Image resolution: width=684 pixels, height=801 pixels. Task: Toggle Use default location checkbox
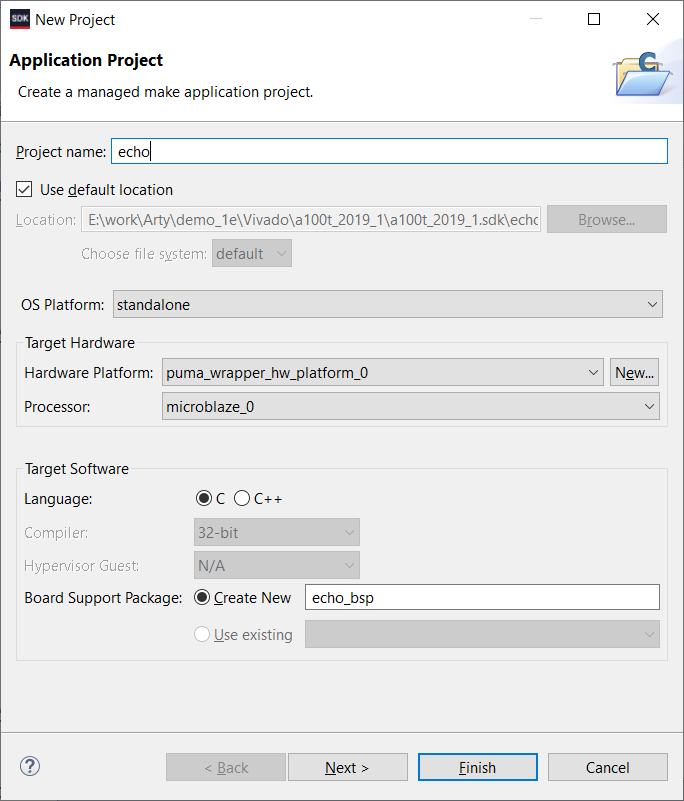tap(24, 190)
